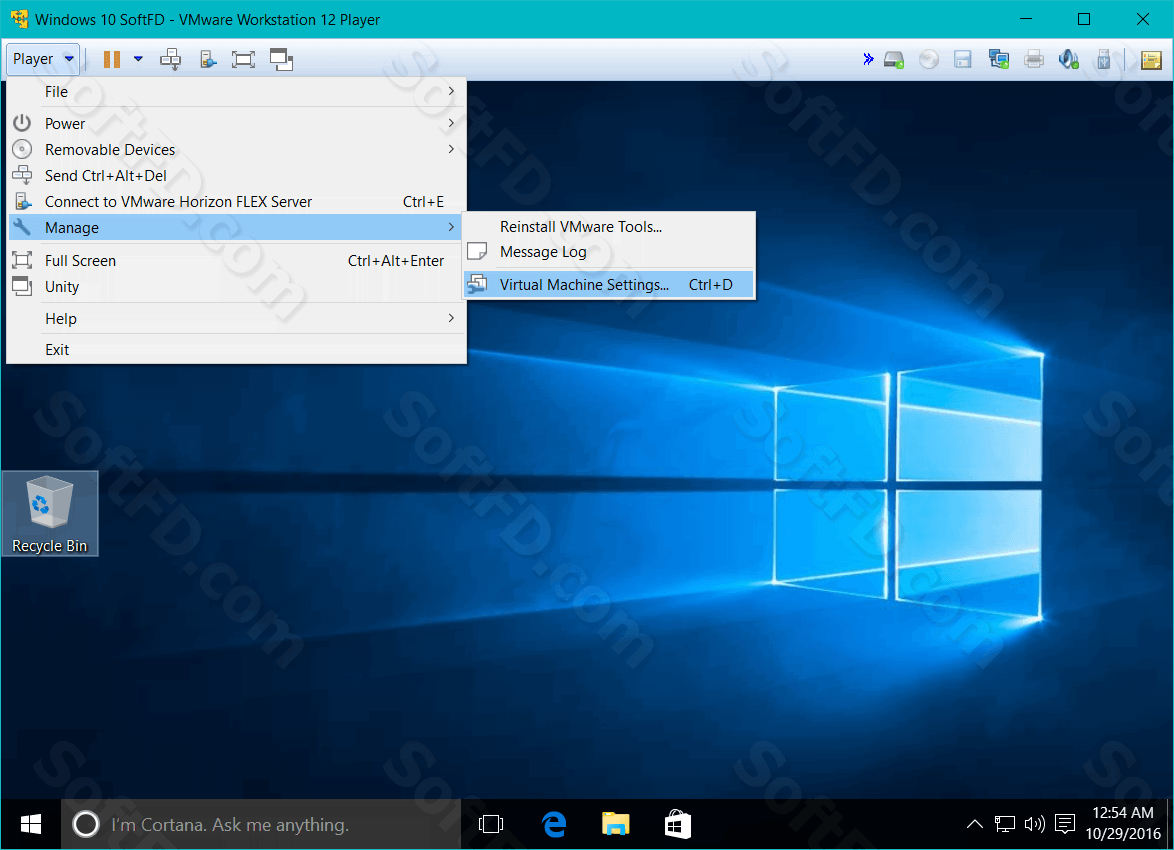The height and width of the screenshot is (850, 1174).
Task: Click the taskbar clock showing 12:54 AM
Action: coord(1123,823)
